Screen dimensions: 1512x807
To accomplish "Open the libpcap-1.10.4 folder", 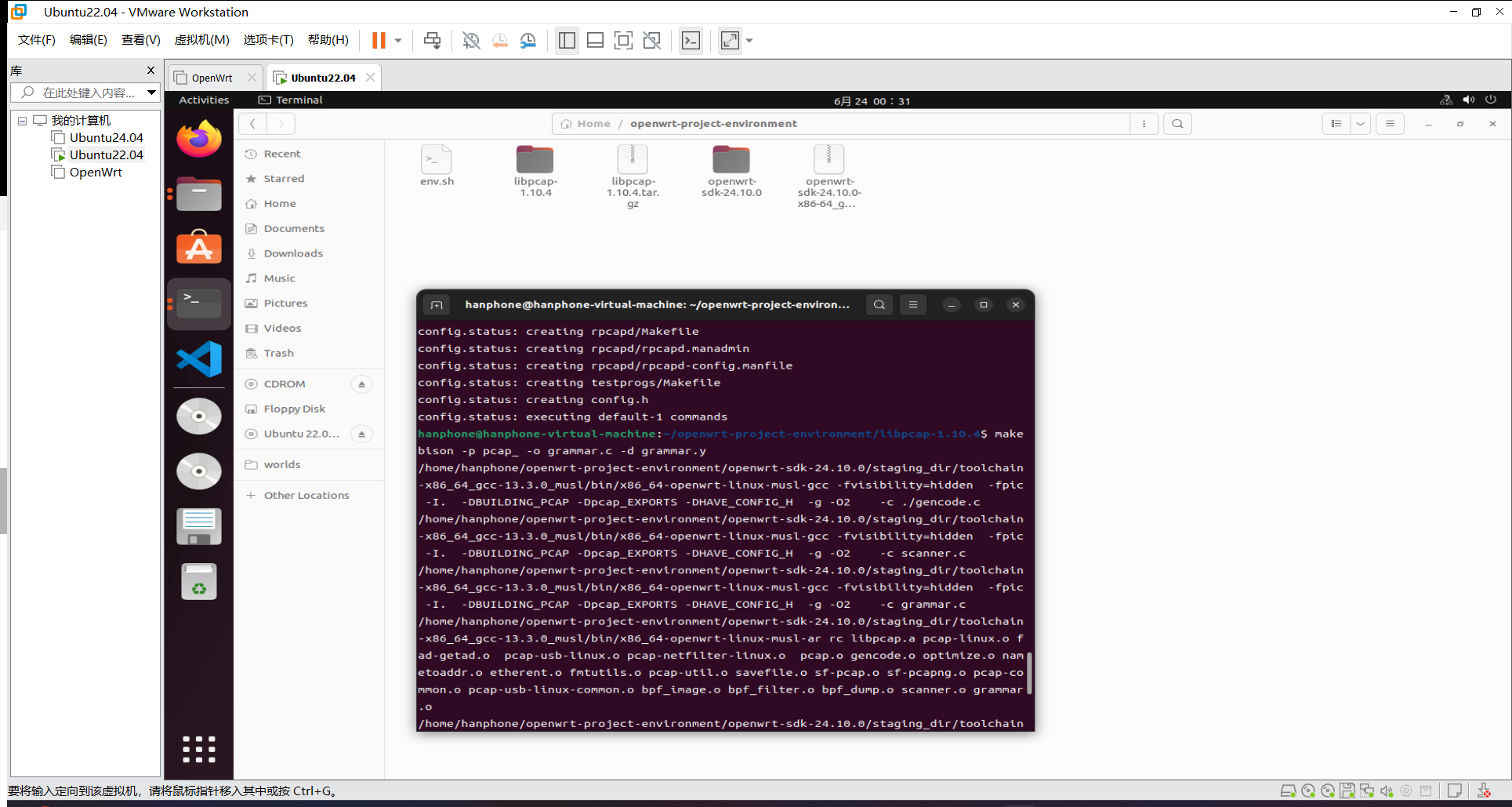I will pos(535,171).
